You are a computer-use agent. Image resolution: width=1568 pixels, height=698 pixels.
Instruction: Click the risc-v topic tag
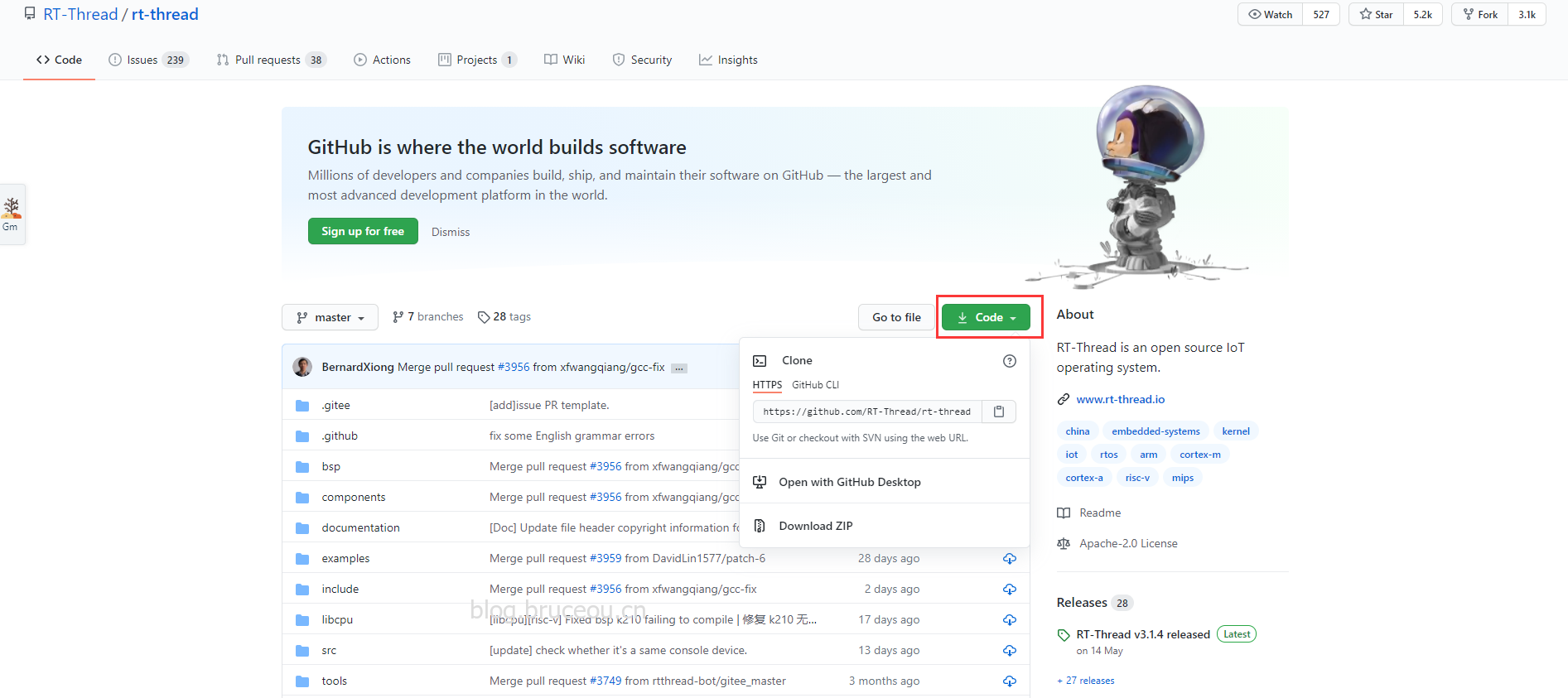(x=1137, y=478)
